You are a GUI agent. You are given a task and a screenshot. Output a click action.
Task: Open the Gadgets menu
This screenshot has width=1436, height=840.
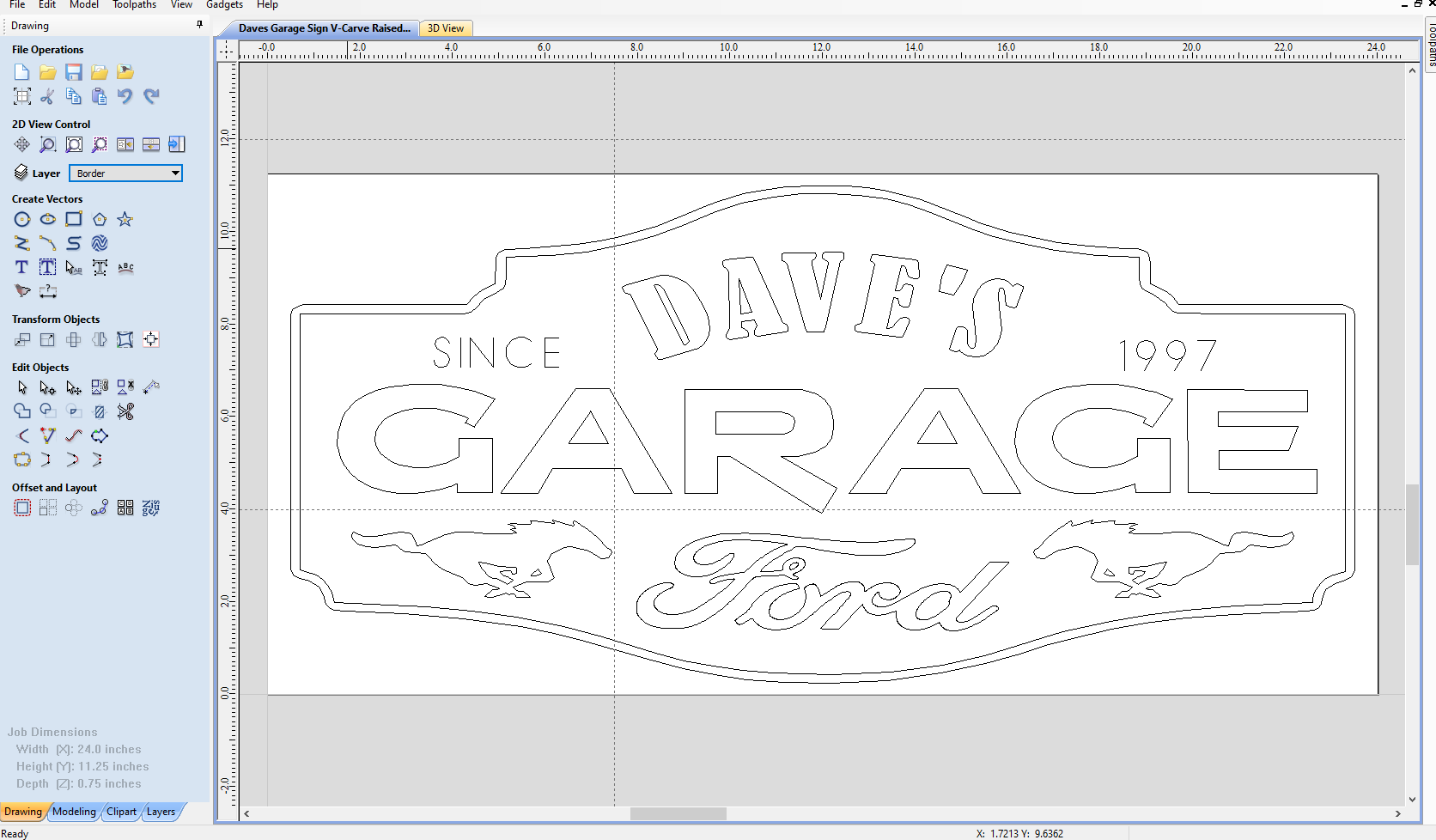click(x=224, y=5)
